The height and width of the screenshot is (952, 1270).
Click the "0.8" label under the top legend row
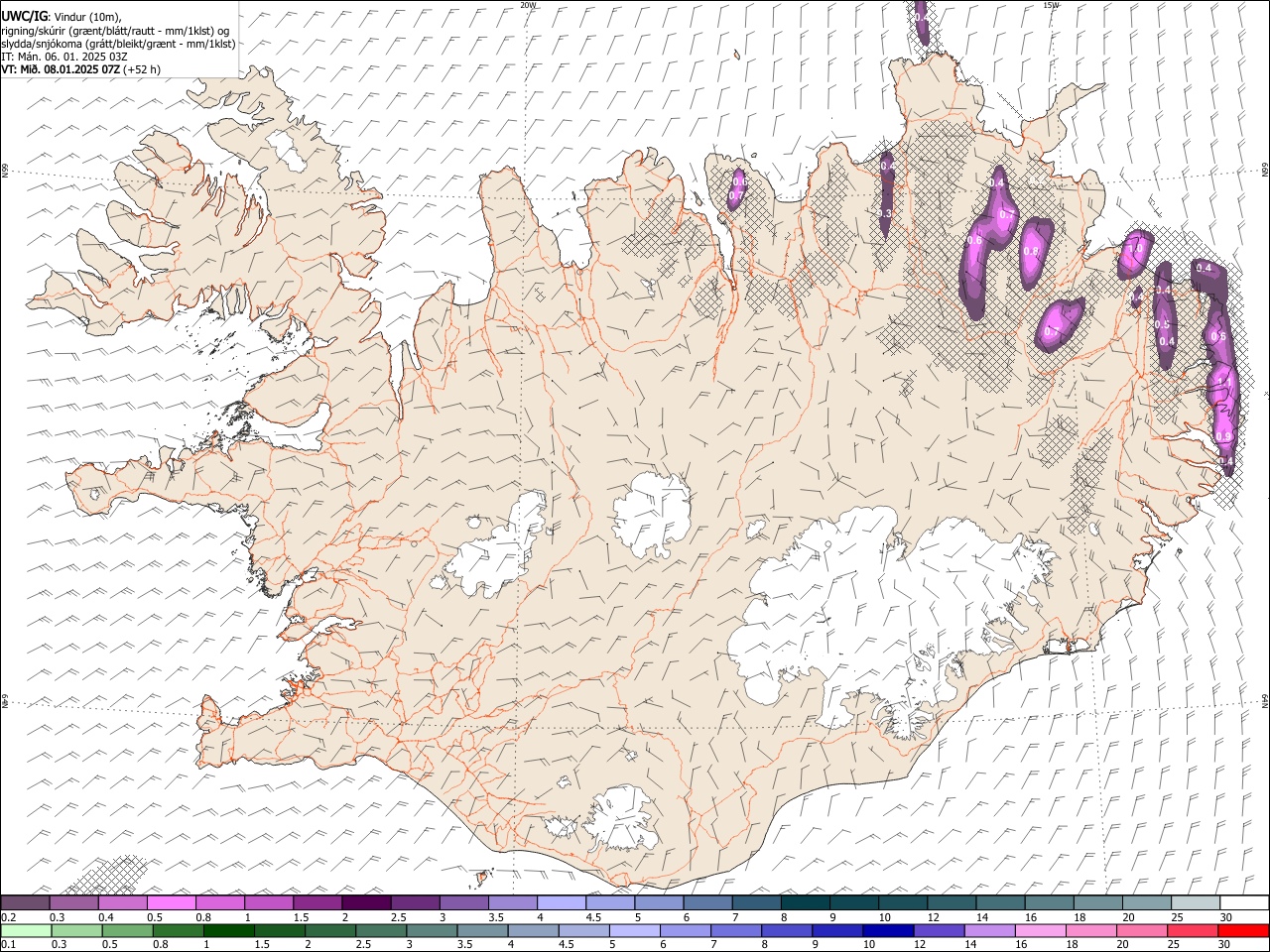coord(204,917)
